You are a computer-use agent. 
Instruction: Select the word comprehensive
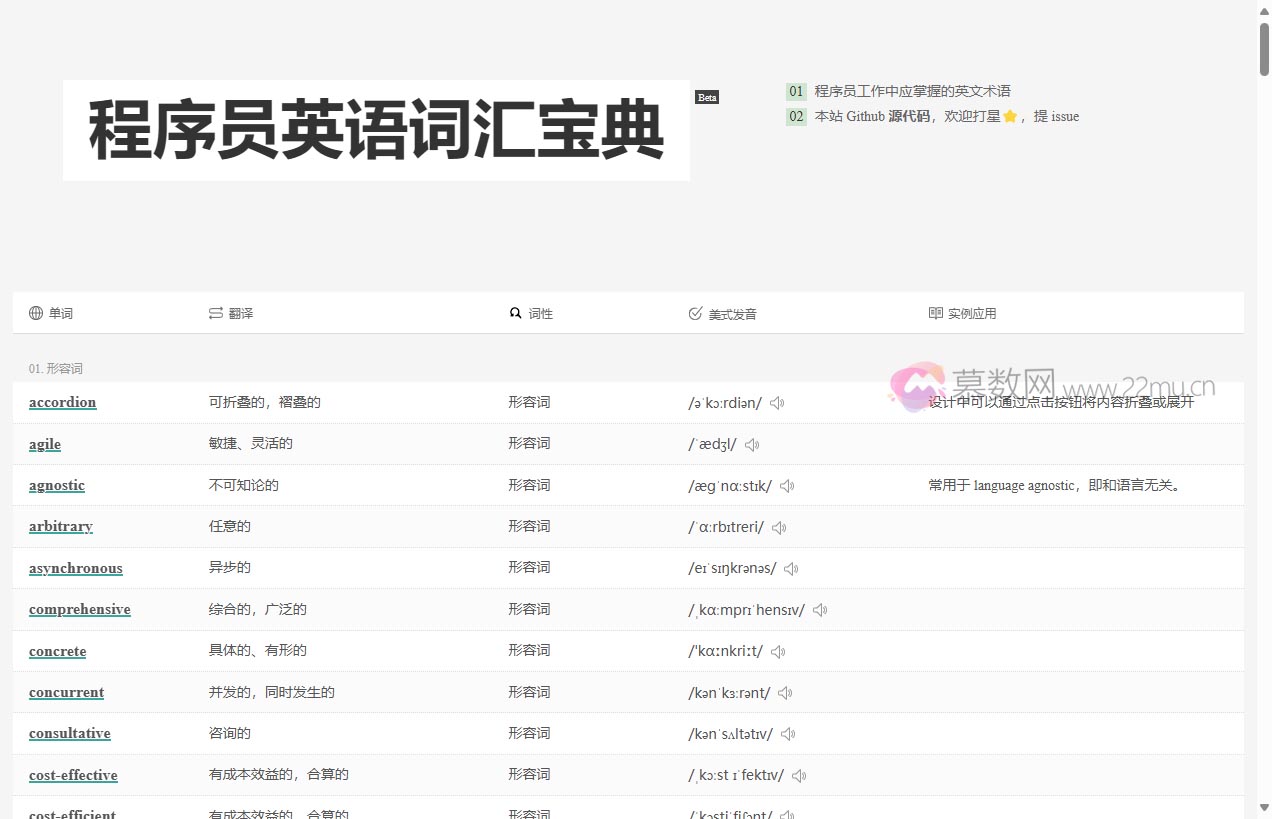click(x=80, y=609)
